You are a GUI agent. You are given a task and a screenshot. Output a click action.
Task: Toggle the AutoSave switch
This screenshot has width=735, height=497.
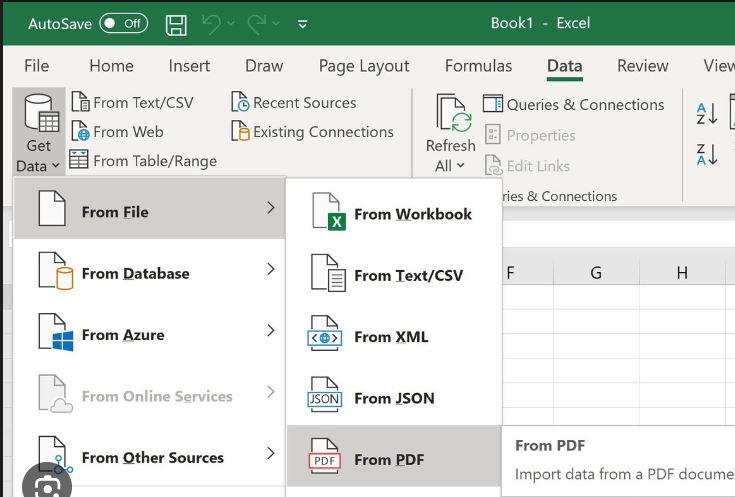point(123,23)
